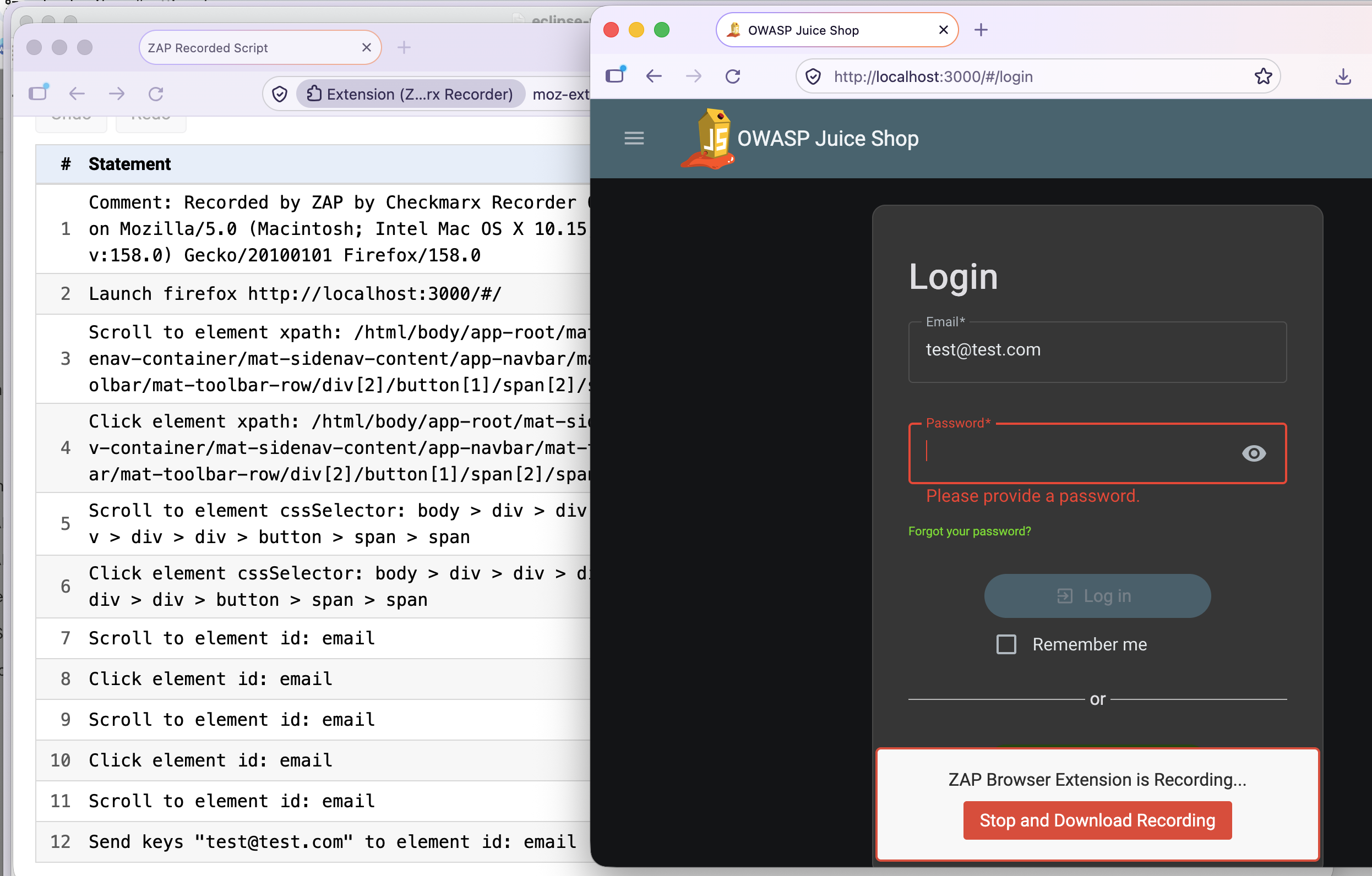Reload the Juice Shop page
Image resolution: width=1372 pixels, height=876 pixels.
[x=733, y=76]
